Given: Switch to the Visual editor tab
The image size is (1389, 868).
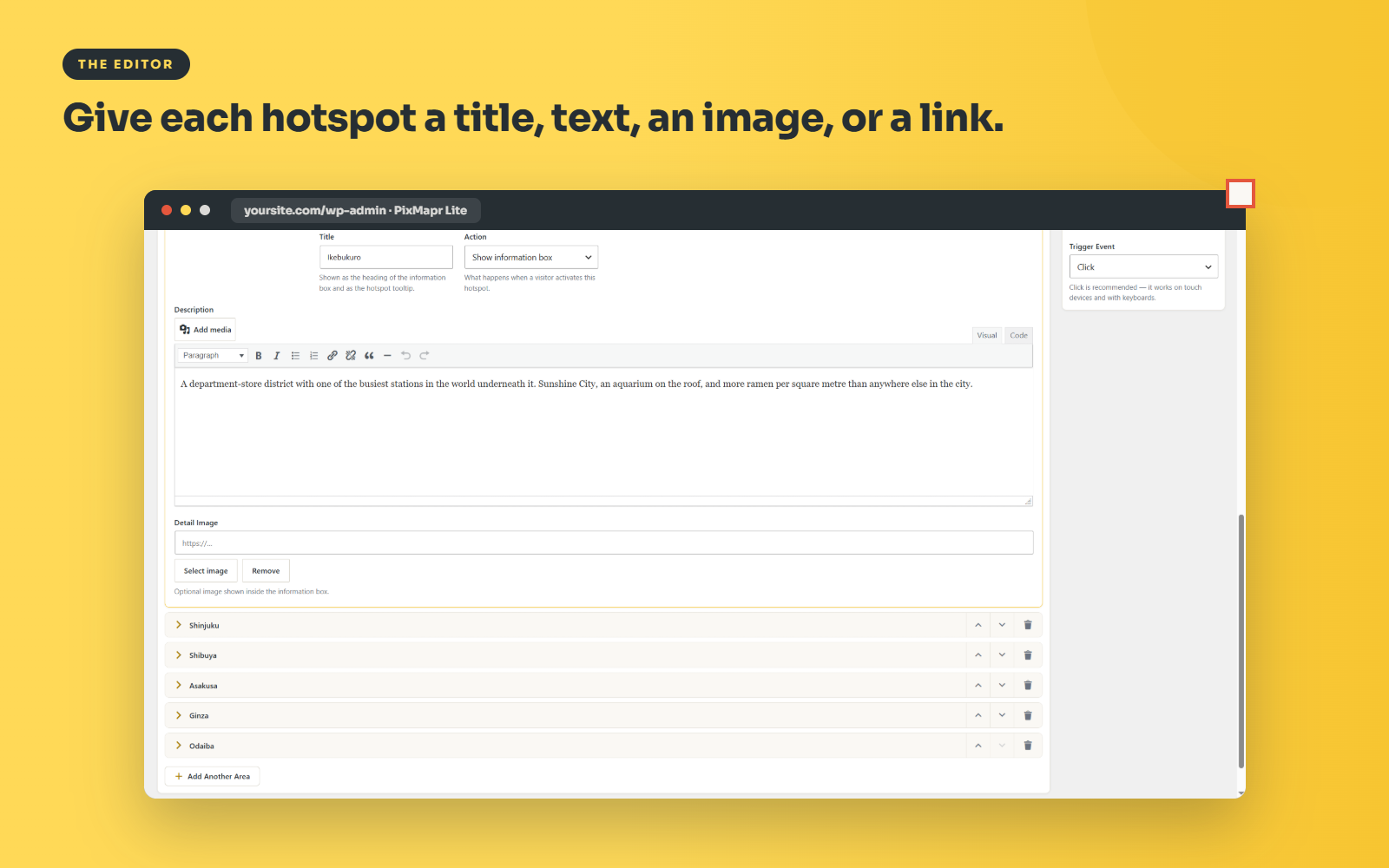Looking at the screenshot, I should tap(987, 335).
